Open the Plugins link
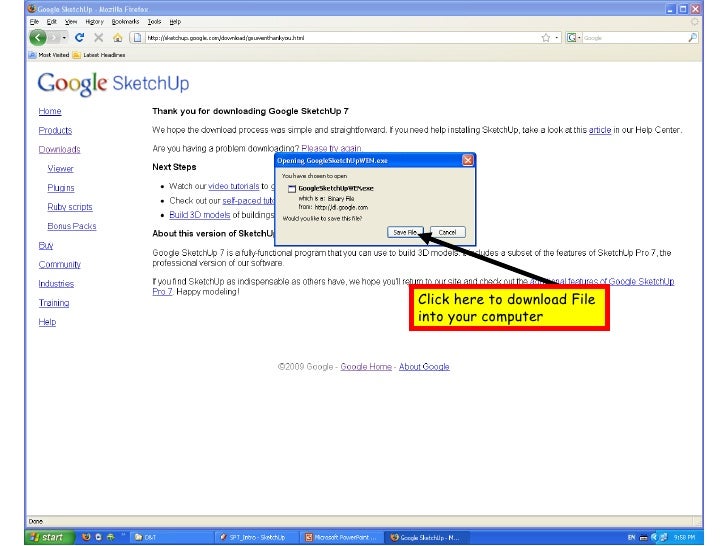The image size is (728, 546). pos(61,188)
